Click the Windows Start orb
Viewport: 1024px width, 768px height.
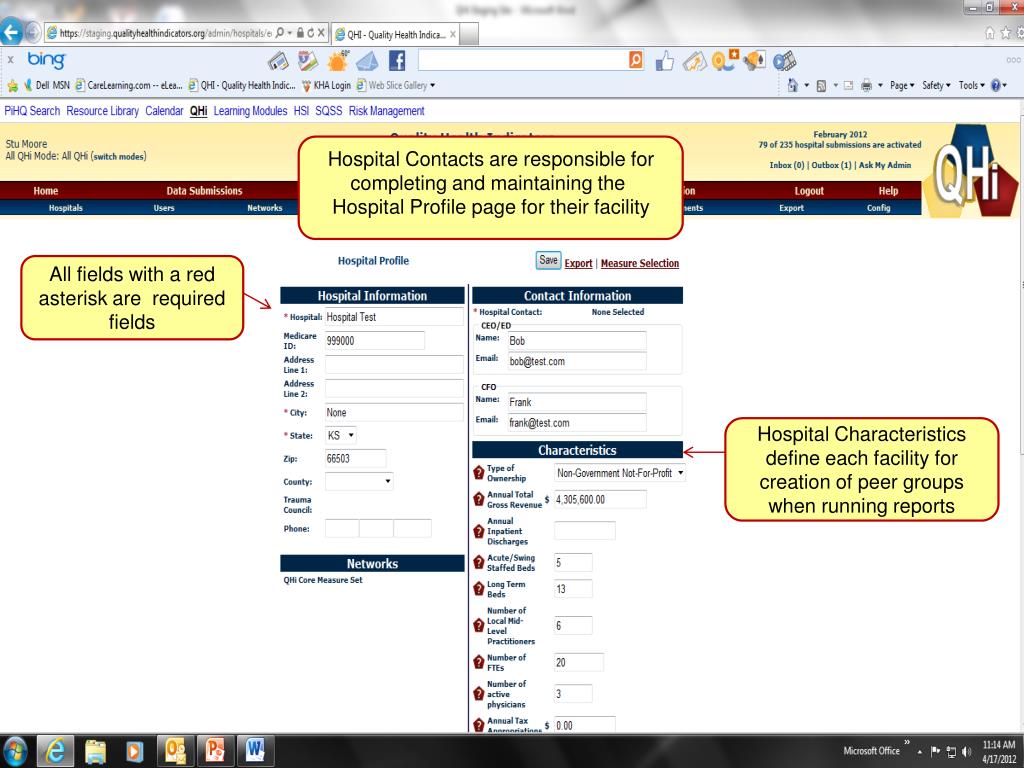click(x=15, y=752)
